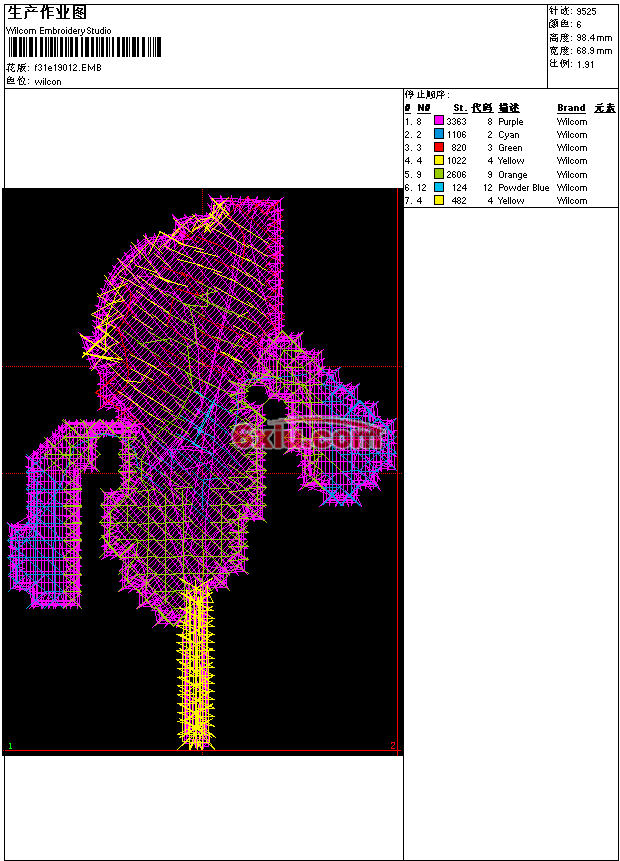This screenshot has height=861, width=620.
Task: Click the file name f31e19012.EMB
Action: click(x=67, y=68)
